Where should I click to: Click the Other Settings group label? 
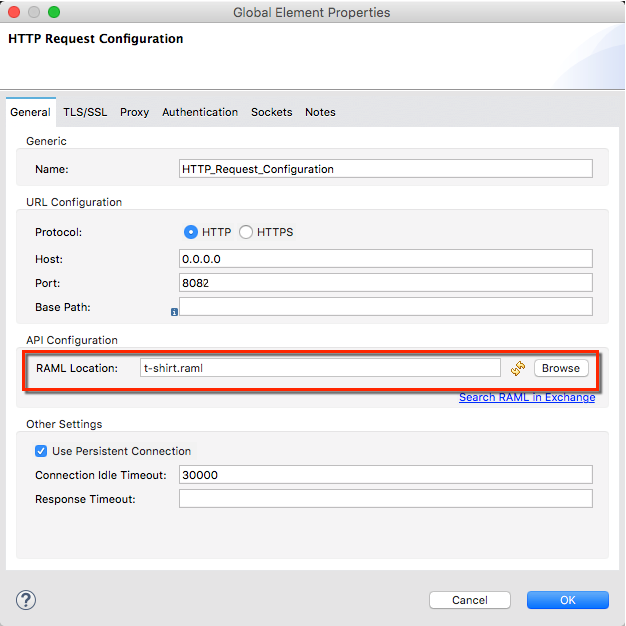pyautogui.click(x=64, y=424)
